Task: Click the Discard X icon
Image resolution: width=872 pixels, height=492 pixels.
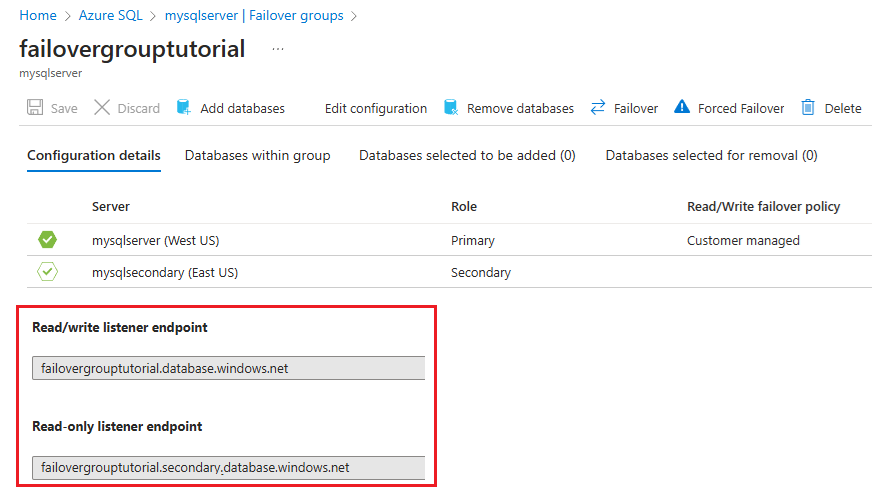Action: (102, 108)
